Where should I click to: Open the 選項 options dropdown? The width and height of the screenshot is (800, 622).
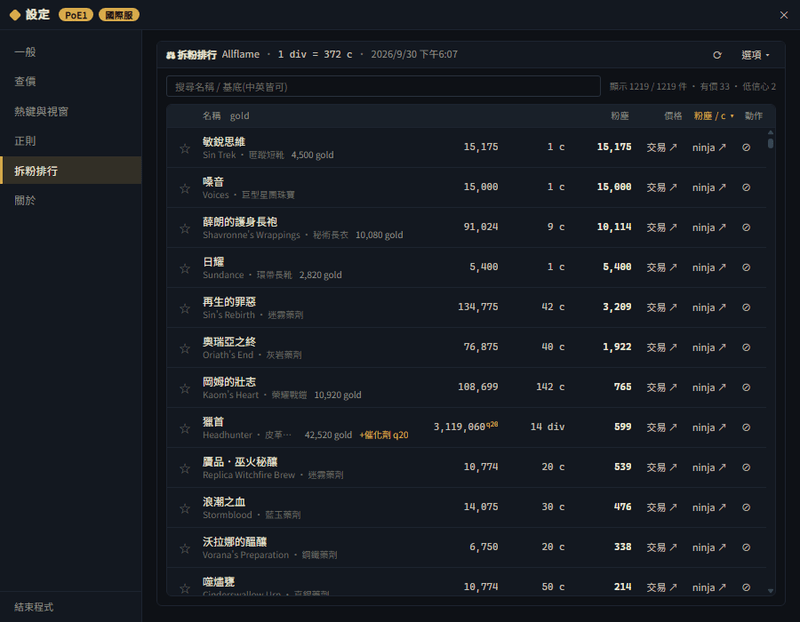755,55
